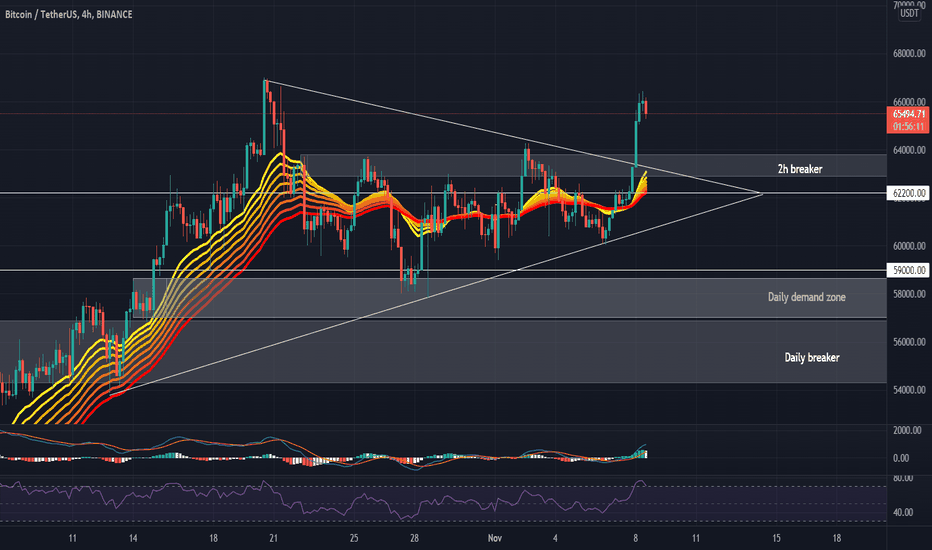Click the latest red candle near 66000

click(x=646, y=107)
